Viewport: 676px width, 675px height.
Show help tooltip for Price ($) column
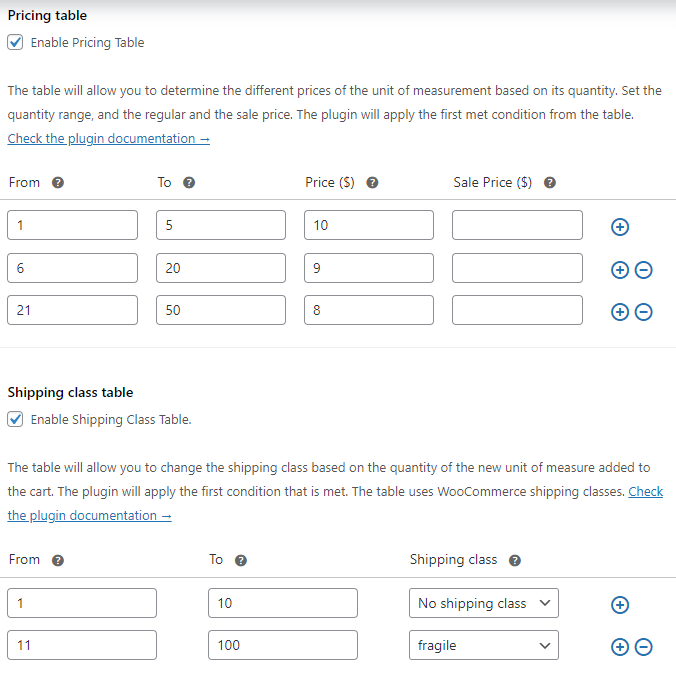372,183
